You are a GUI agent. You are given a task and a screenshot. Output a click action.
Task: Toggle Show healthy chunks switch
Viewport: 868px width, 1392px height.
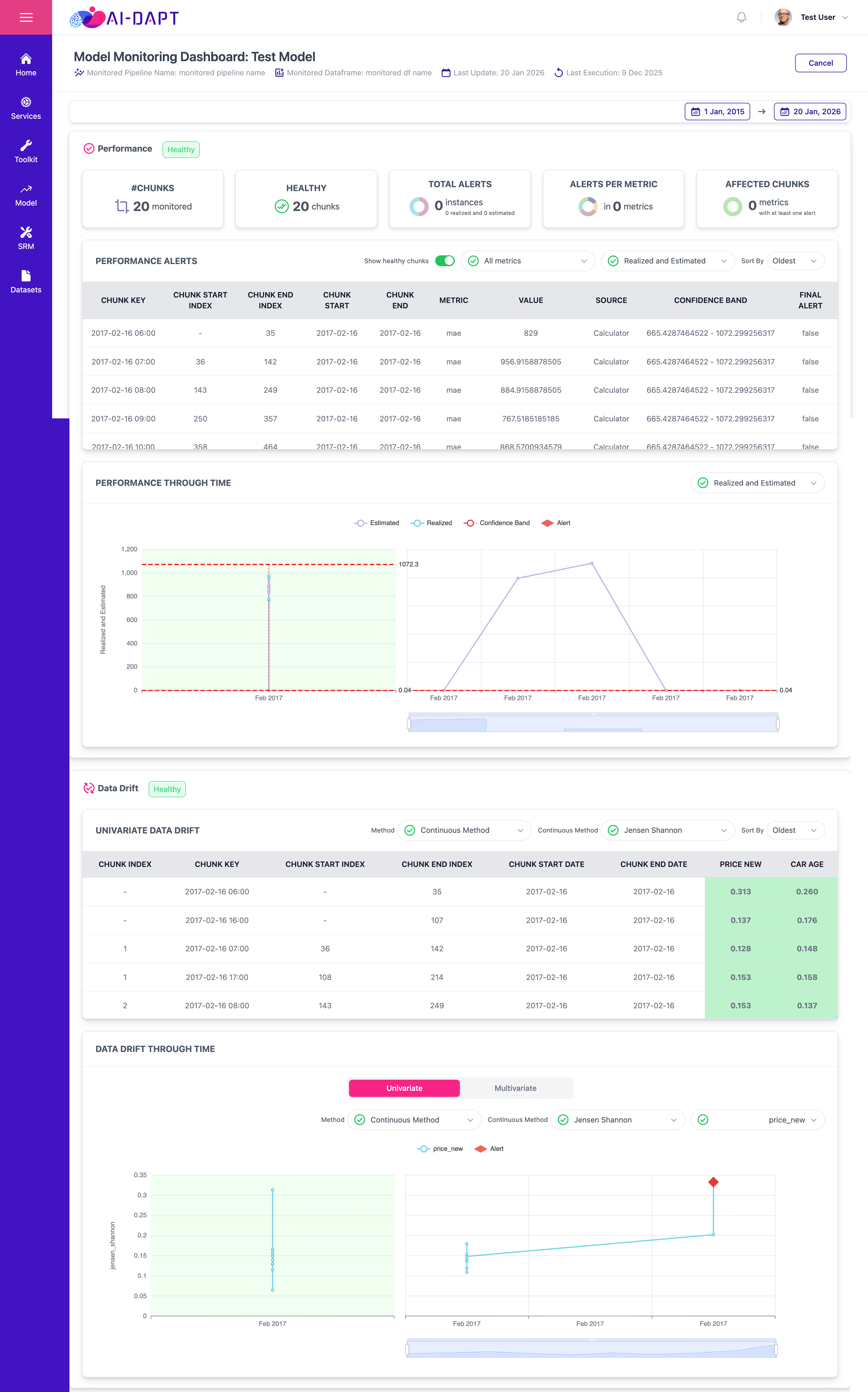(x=445, y=261)
